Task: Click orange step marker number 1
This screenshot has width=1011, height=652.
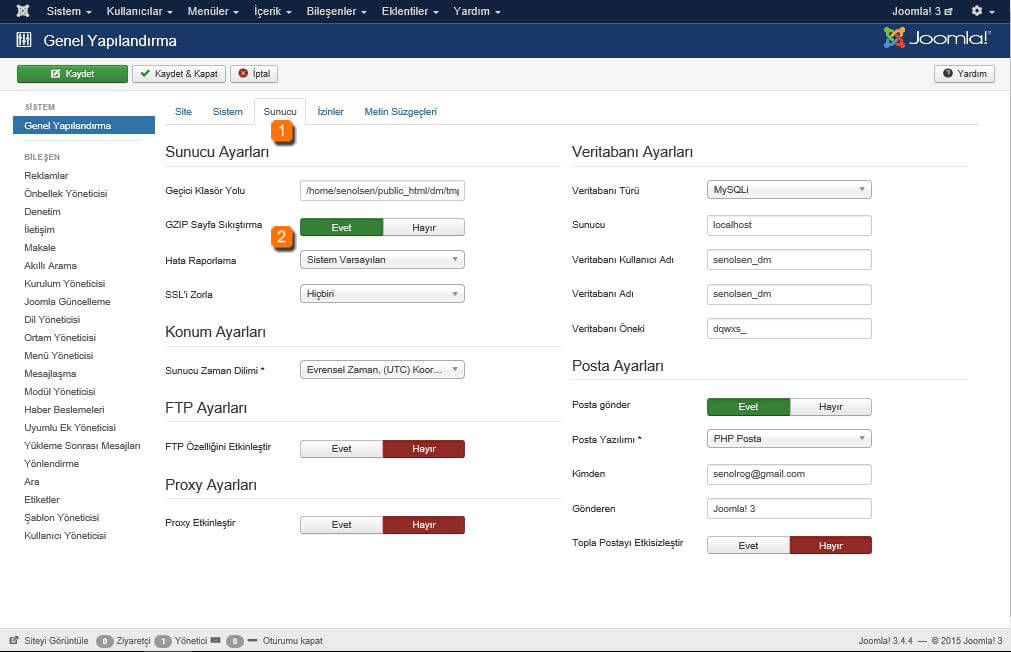Action: 283,130
